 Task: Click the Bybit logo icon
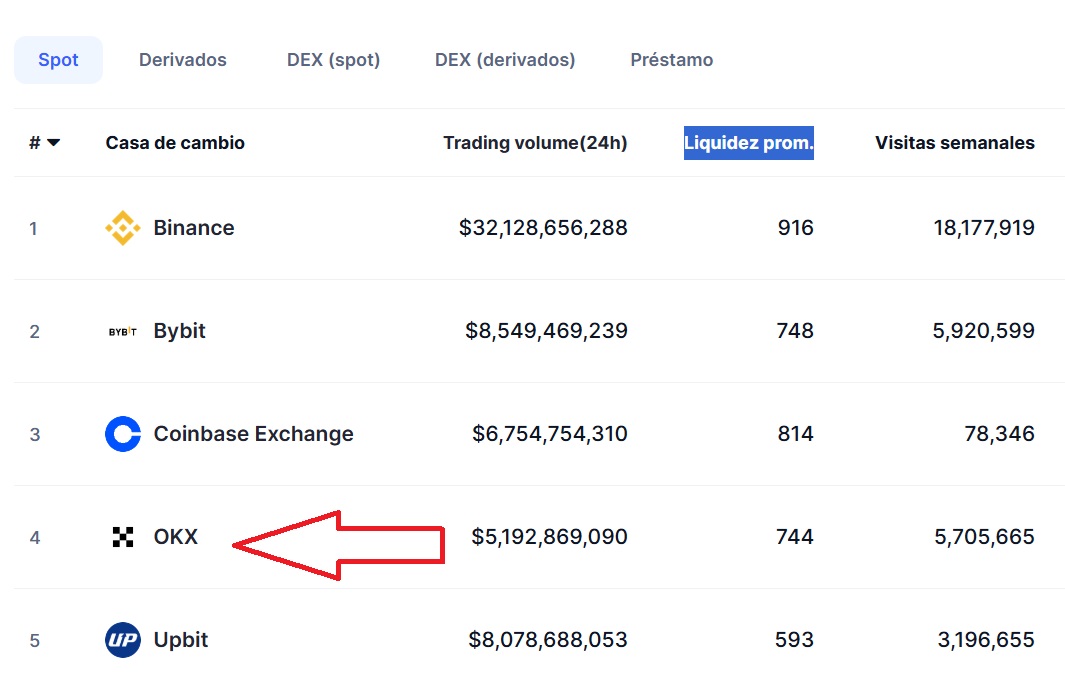(123, 330)
